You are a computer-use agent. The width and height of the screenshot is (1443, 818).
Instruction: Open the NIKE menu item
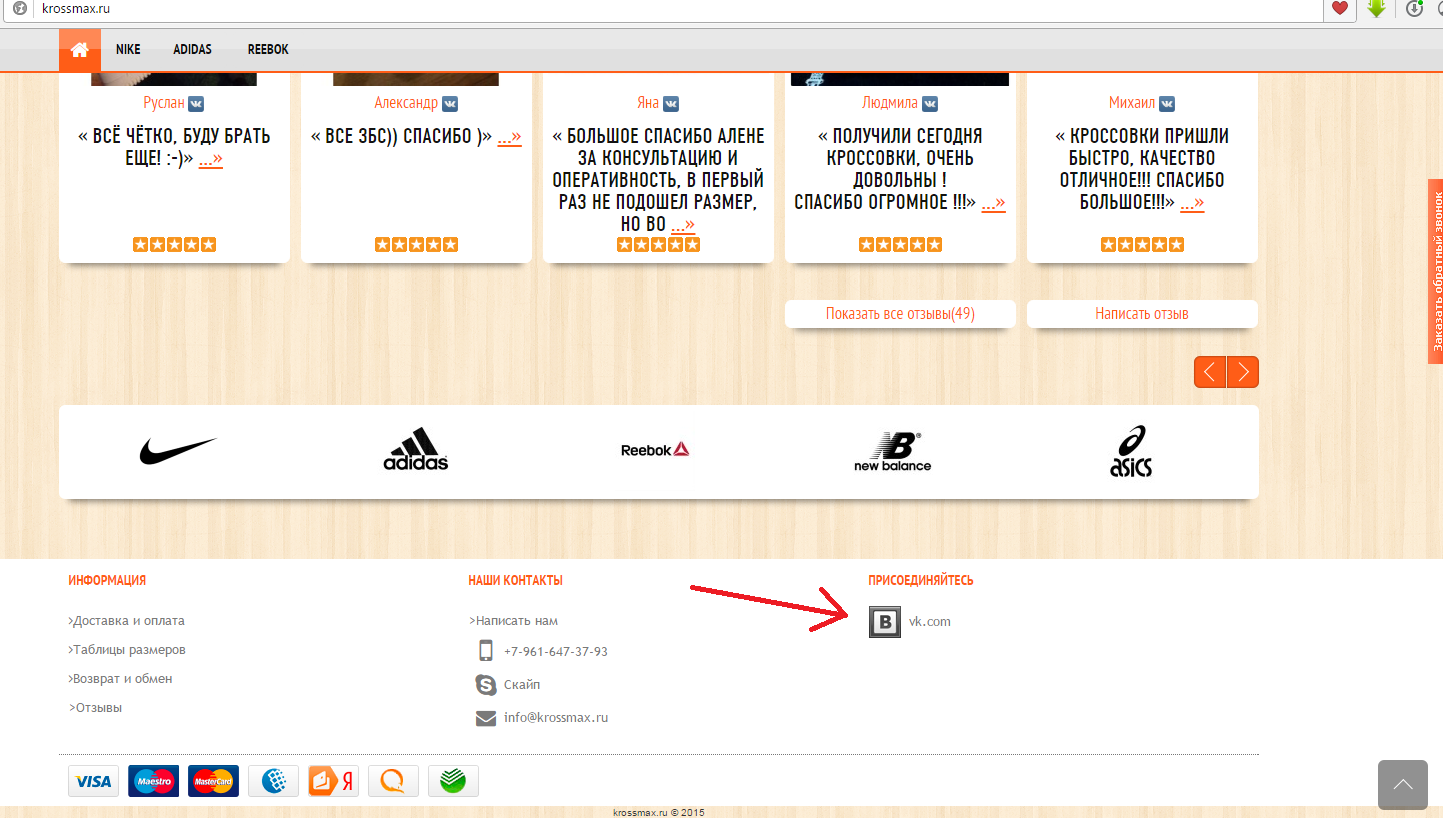click(x=128, y=49)
